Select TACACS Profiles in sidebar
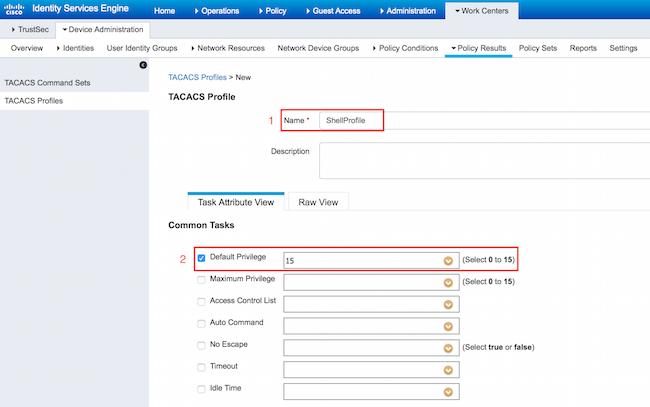This screenshot has width=650, height=407. (74, 101)
